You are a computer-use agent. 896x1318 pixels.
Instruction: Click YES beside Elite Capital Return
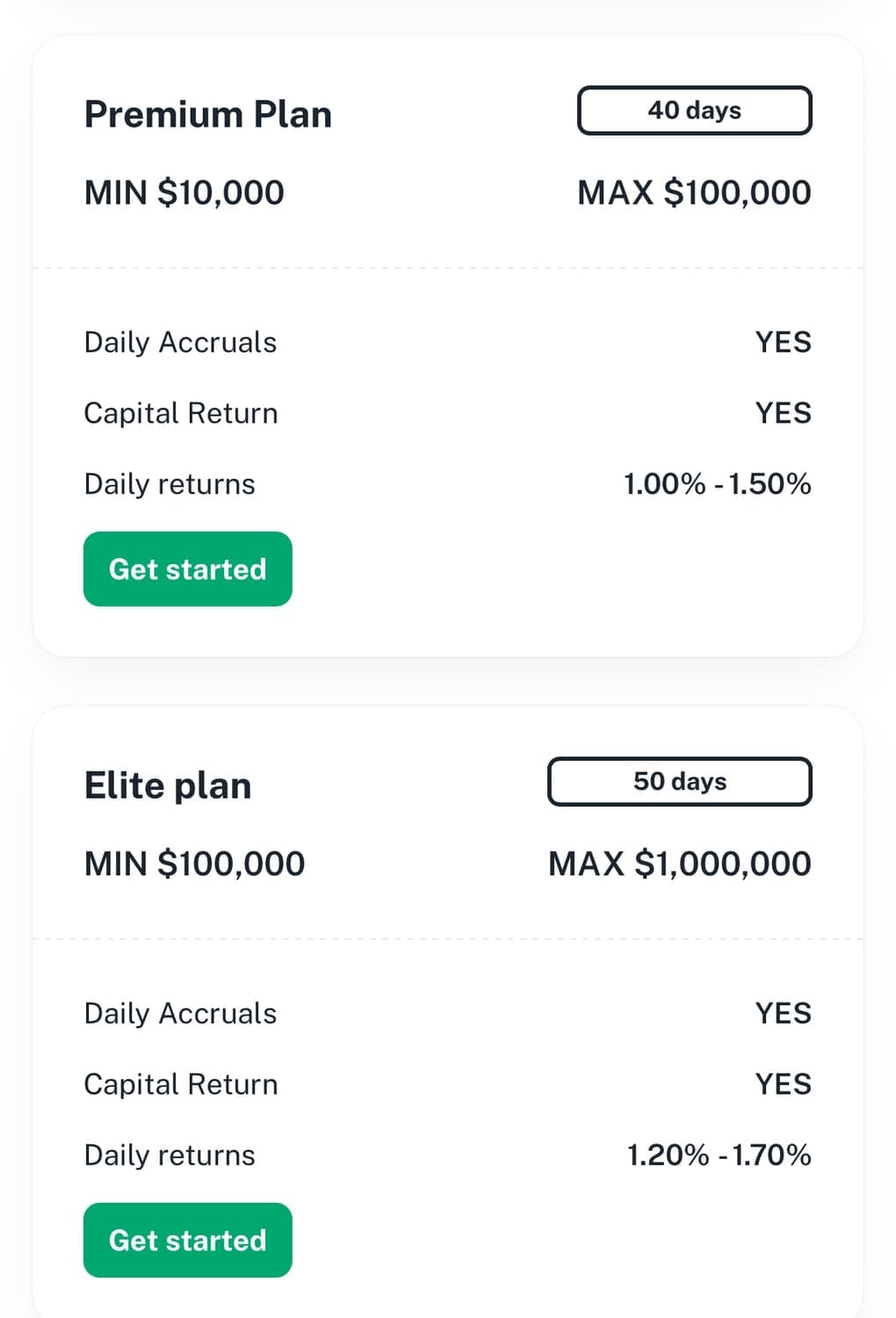783,1084
